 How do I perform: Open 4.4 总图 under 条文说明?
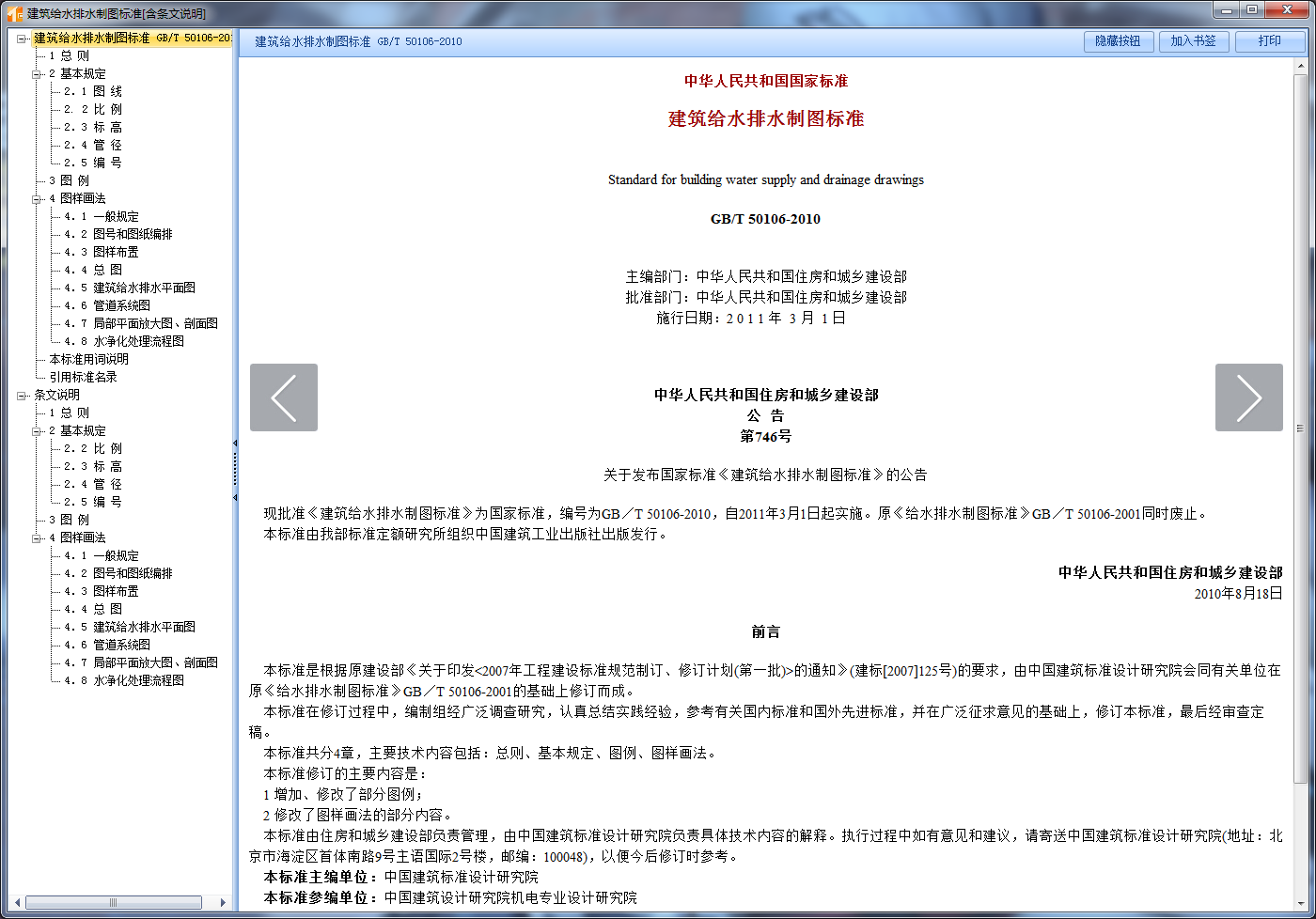click(93, 610)
